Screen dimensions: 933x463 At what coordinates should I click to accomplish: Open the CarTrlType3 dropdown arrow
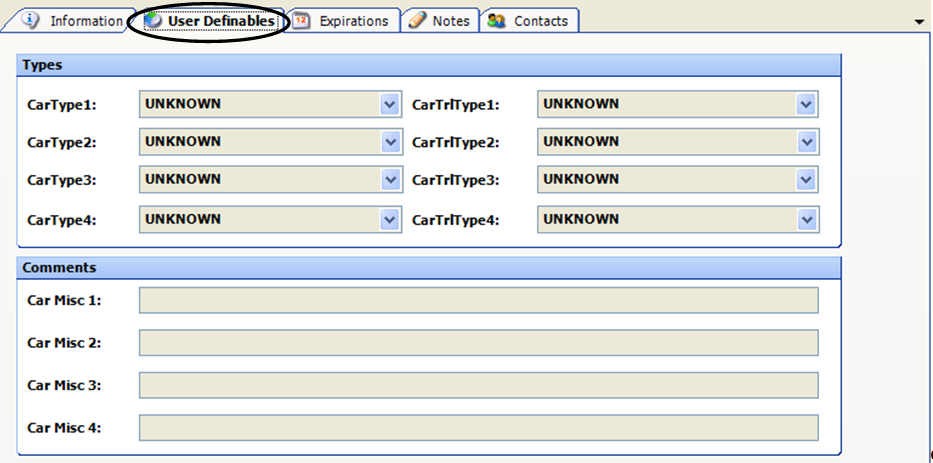(x=806, y=180)
